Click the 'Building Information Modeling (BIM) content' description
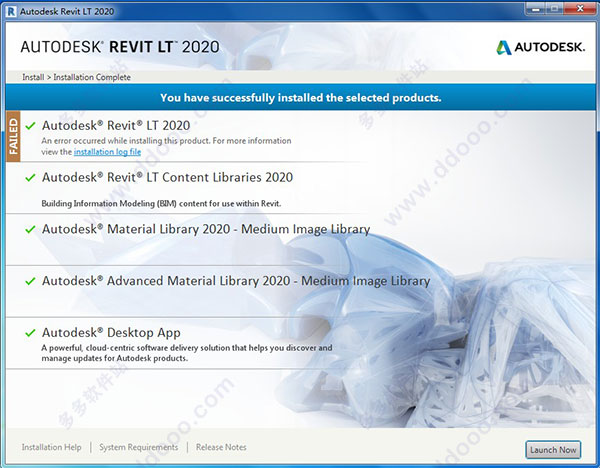Image resolution: width=600 pixels, height=468 pixels. pyautogui.click(x=161, y=204)
